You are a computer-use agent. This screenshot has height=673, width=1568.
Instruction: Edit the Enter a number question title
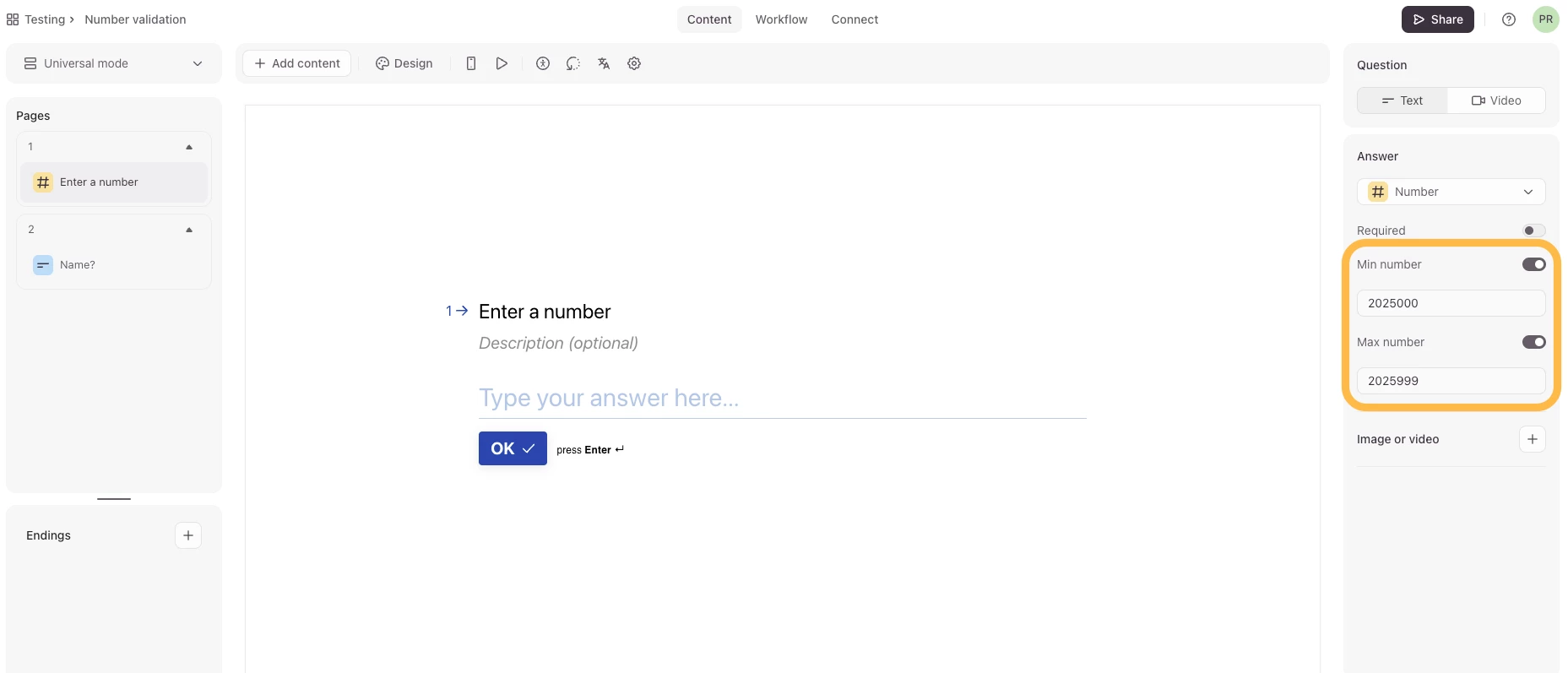[x=545, y=312]
